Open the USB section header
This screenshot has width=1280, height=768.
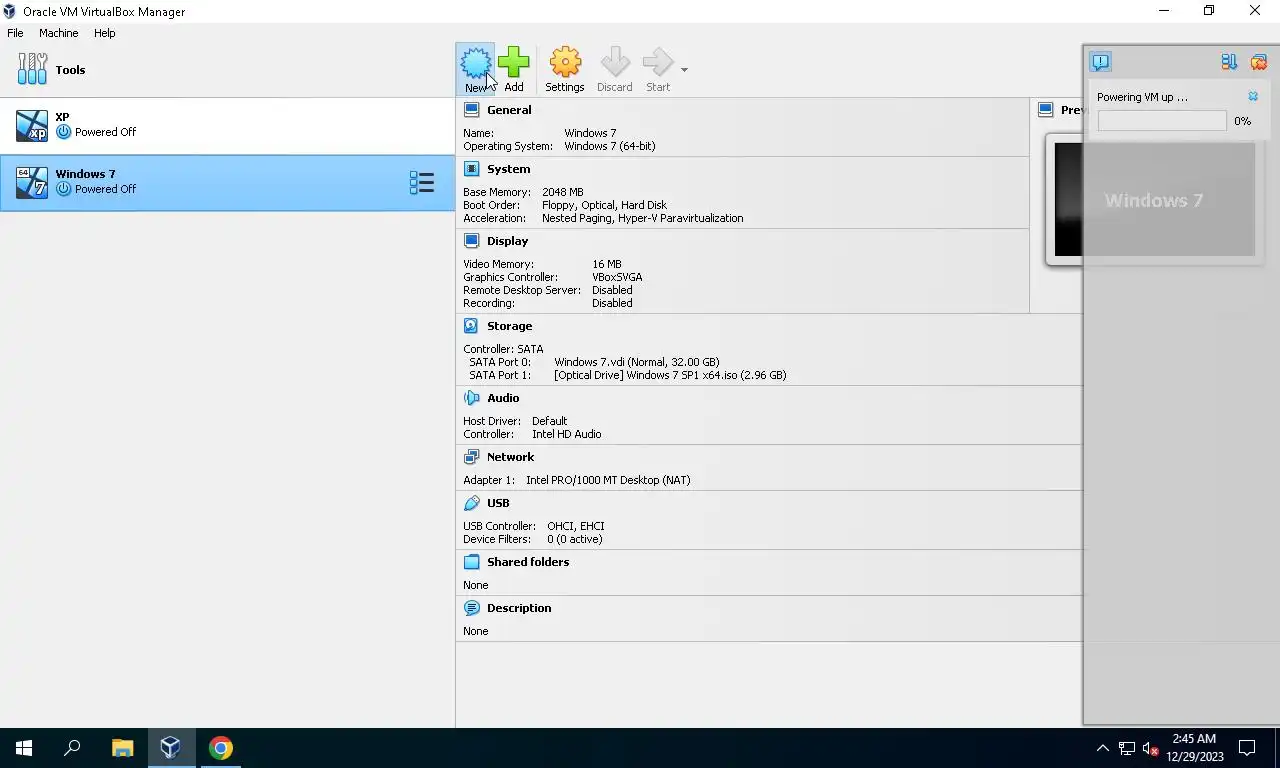498,503
